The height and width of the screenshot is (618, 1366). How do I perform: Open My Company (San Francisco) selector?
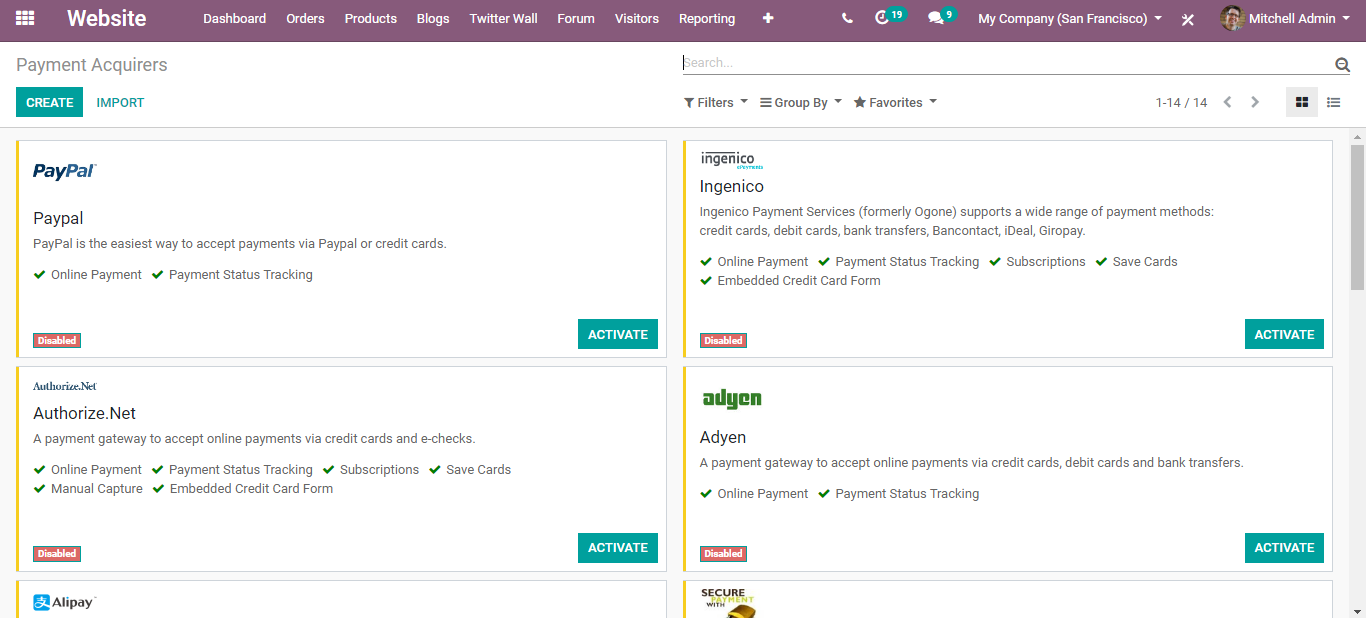1070,18
